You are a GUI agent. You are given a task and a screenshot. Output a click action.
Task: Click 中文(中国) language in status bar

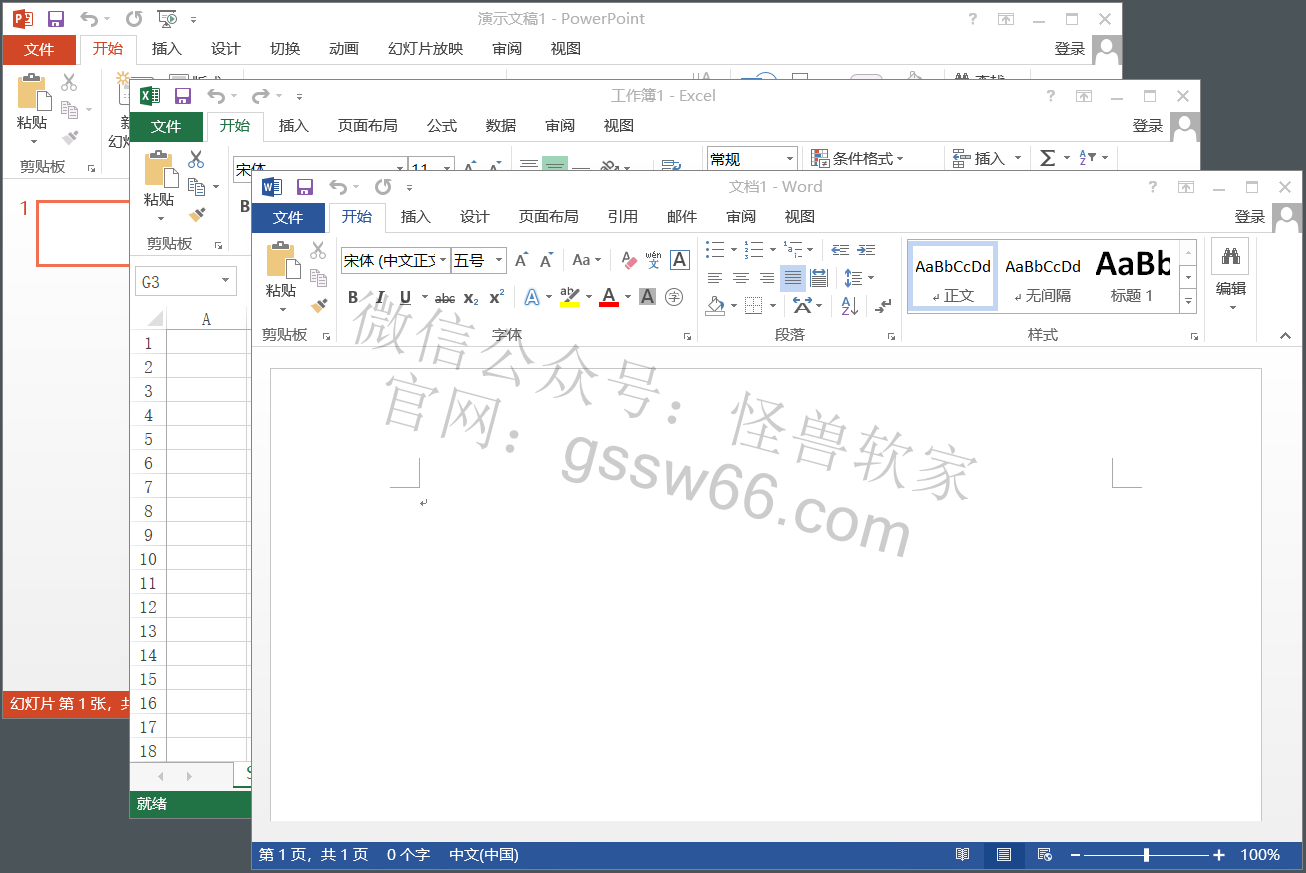tap(484, 855)
